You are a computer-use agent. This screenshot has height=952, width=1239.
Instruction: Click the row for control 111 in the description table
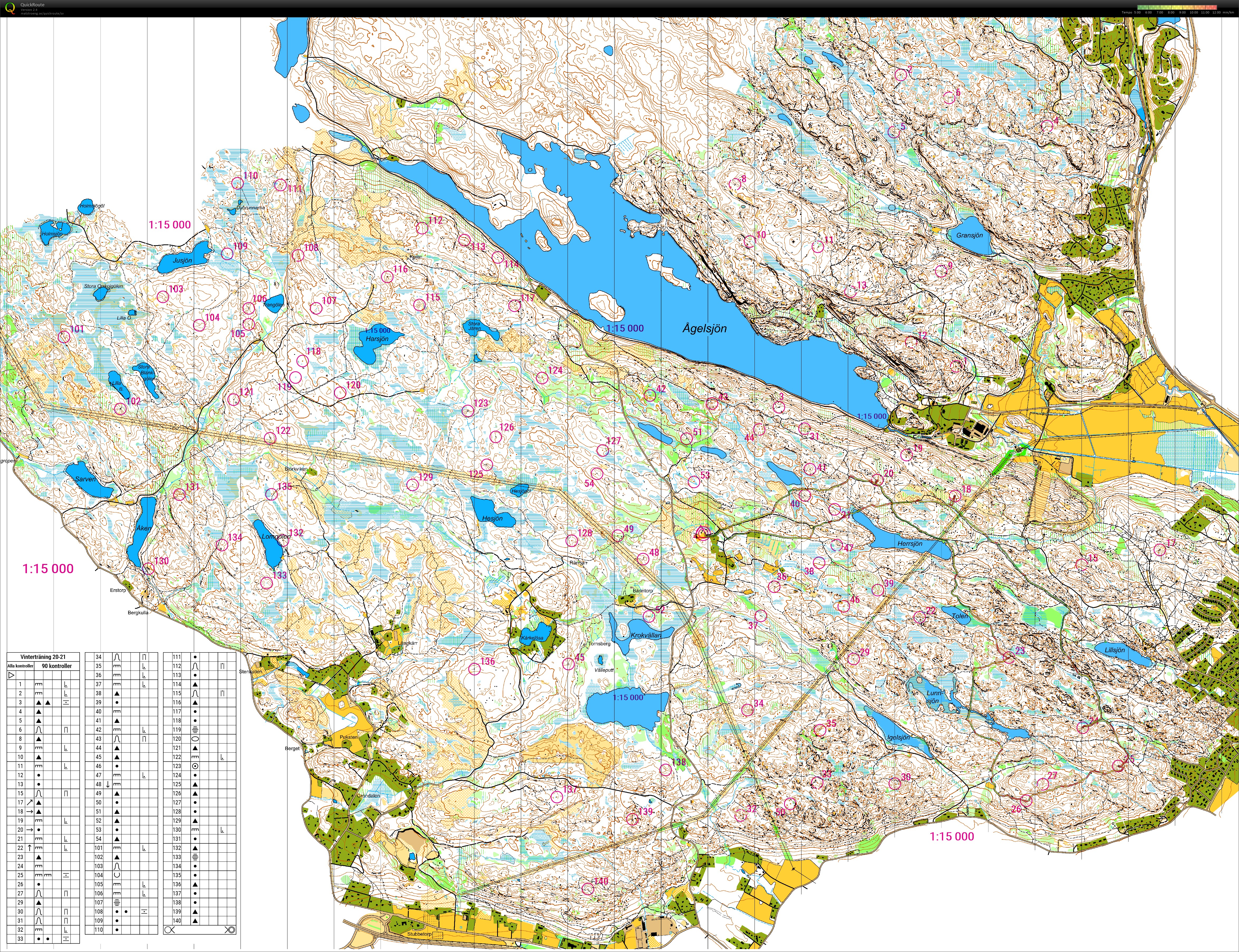[x=199, y=657]
